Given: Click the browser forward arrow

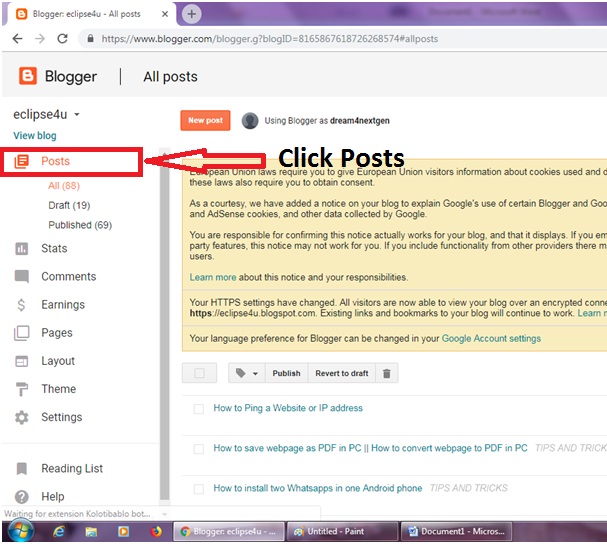Looking at the screenshot, I should click(40, 38).
